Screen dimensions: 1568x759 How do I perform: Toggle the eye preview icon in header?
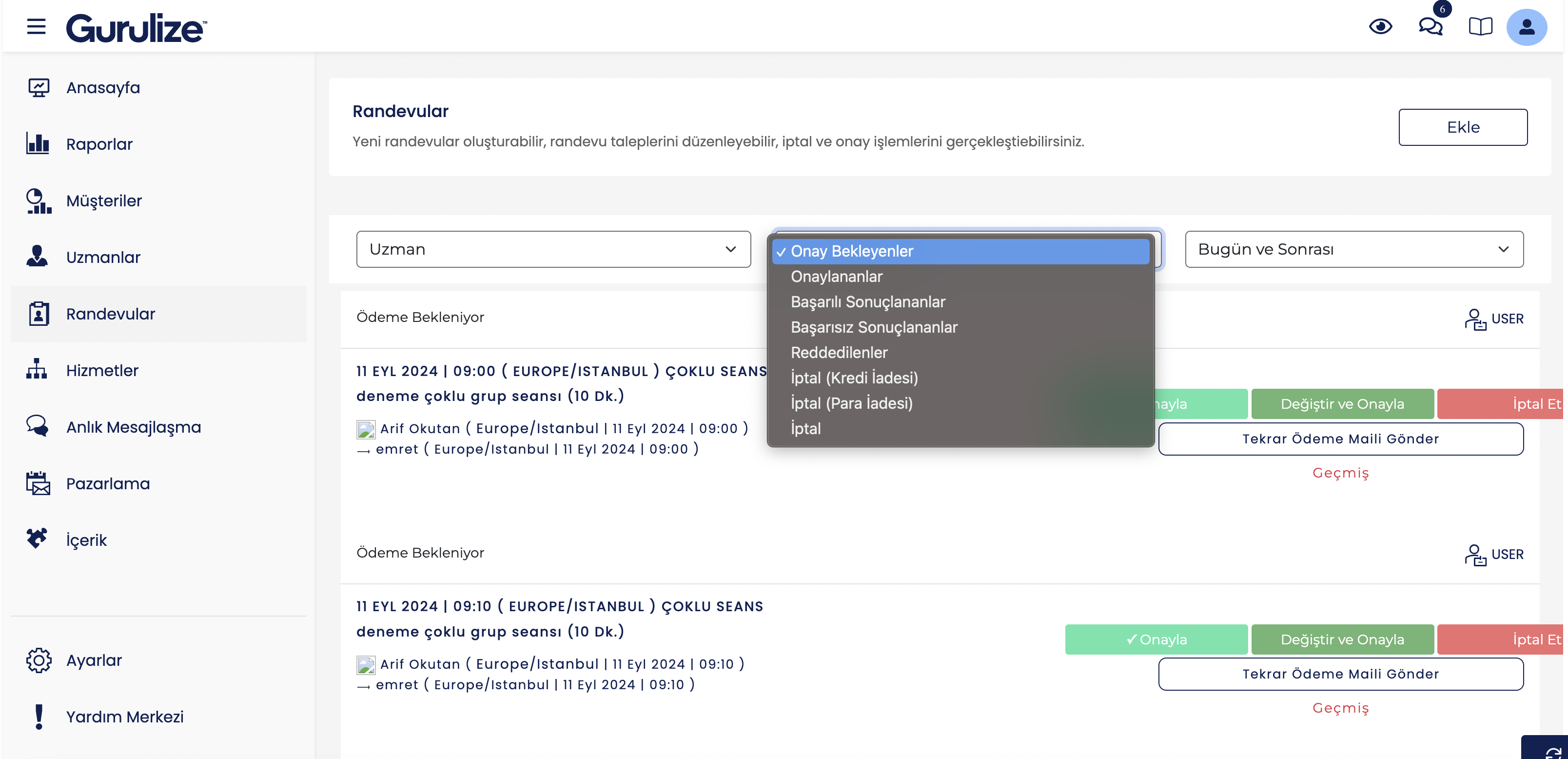click(1380, 27)
